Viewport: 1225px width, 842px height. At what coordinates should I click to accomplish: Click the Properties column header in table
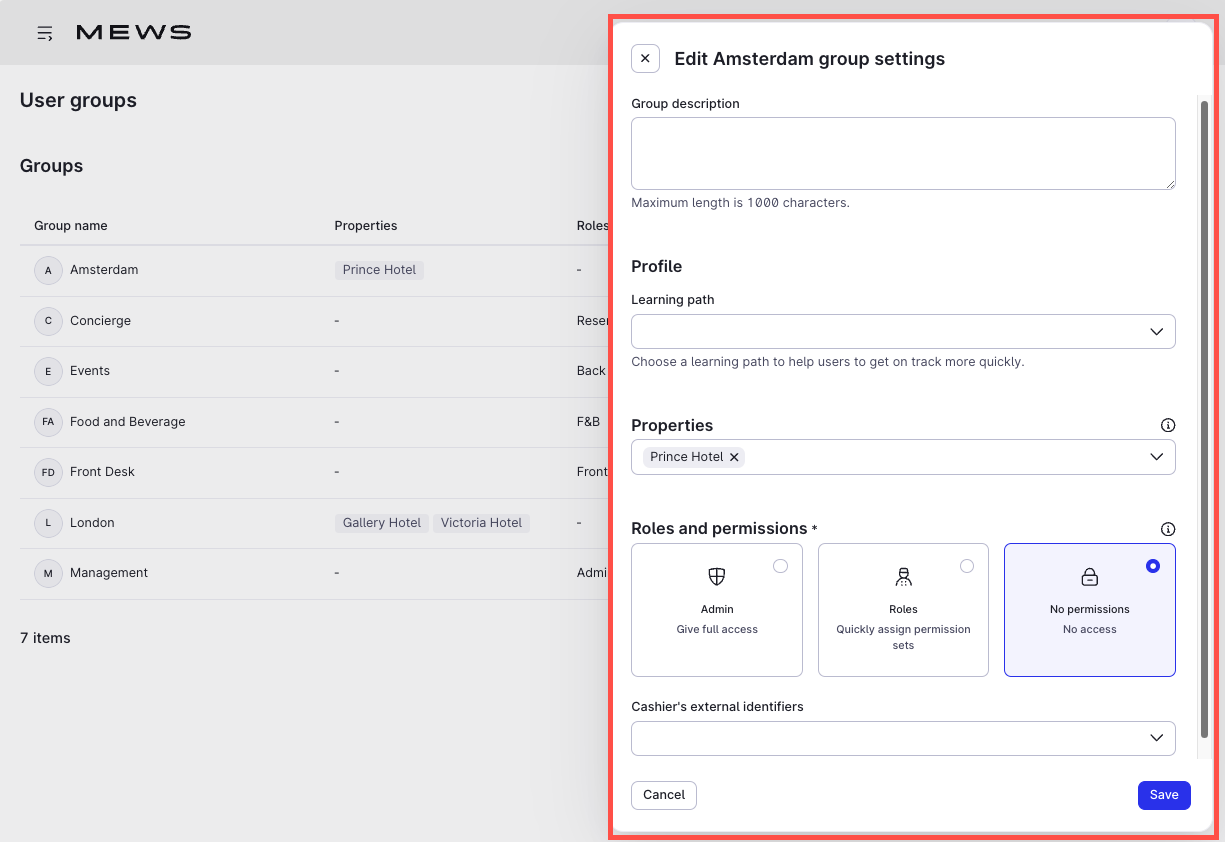point(366,226)
